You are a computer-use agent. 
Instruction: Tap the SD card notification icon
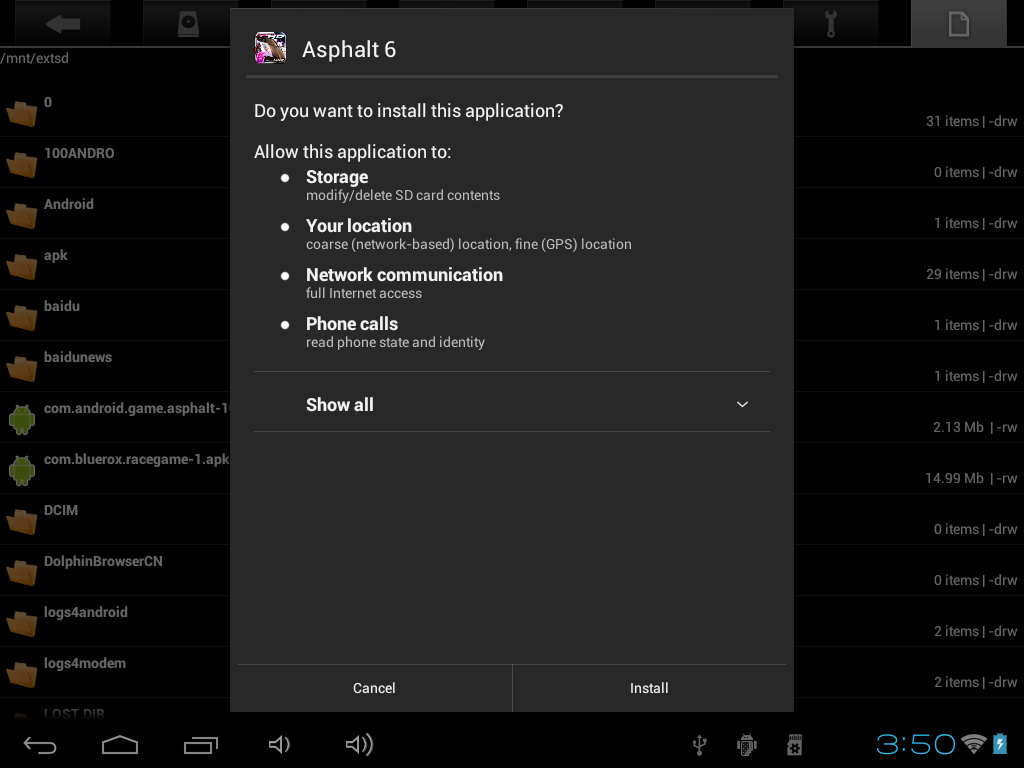pyautogui.click(x=794, y=744)
